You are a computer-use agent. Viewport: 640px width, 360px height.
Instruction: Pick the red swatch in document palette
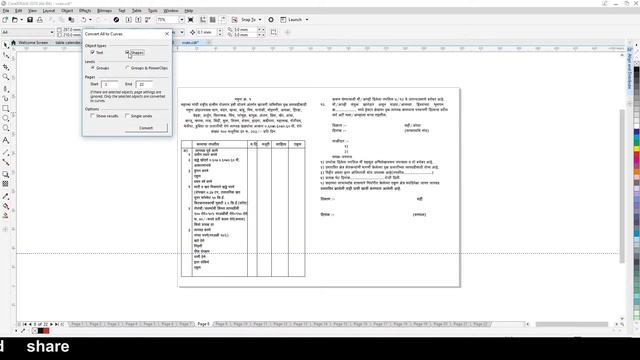click(x=46, y=331)
